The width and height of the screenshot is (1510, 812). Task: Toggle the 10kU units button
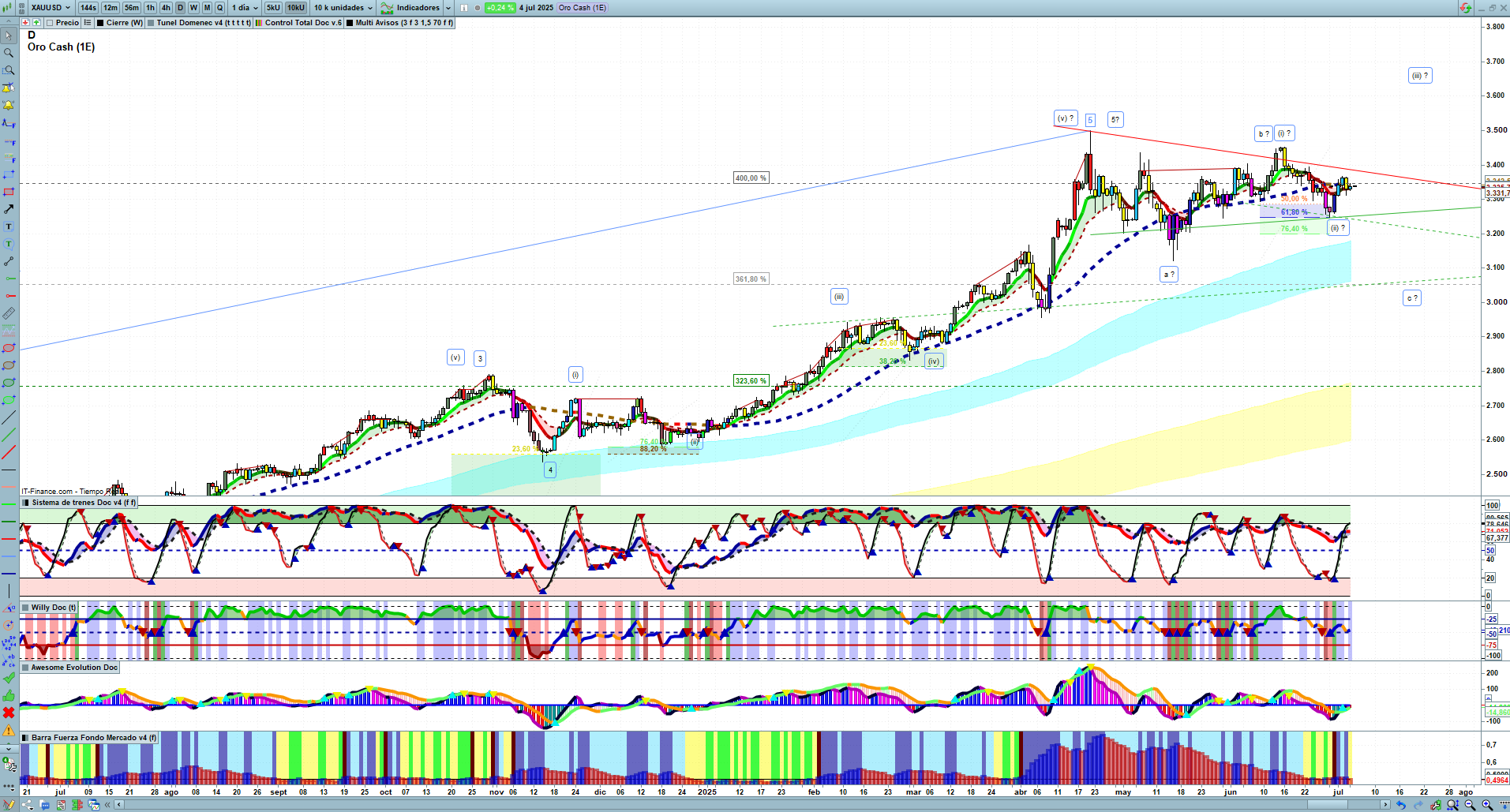[295, 8]
